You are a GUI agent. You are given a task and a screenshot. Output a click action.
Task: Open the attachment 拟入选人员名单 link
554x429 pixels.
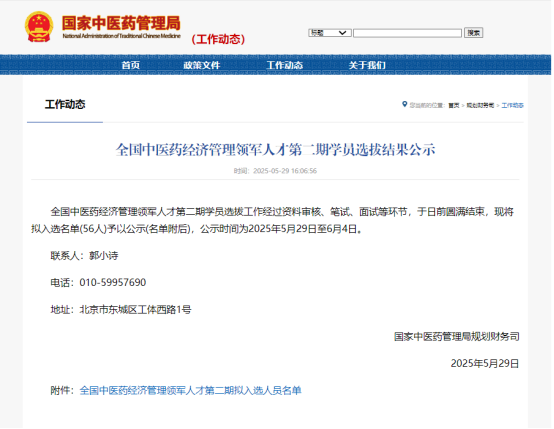190,390
